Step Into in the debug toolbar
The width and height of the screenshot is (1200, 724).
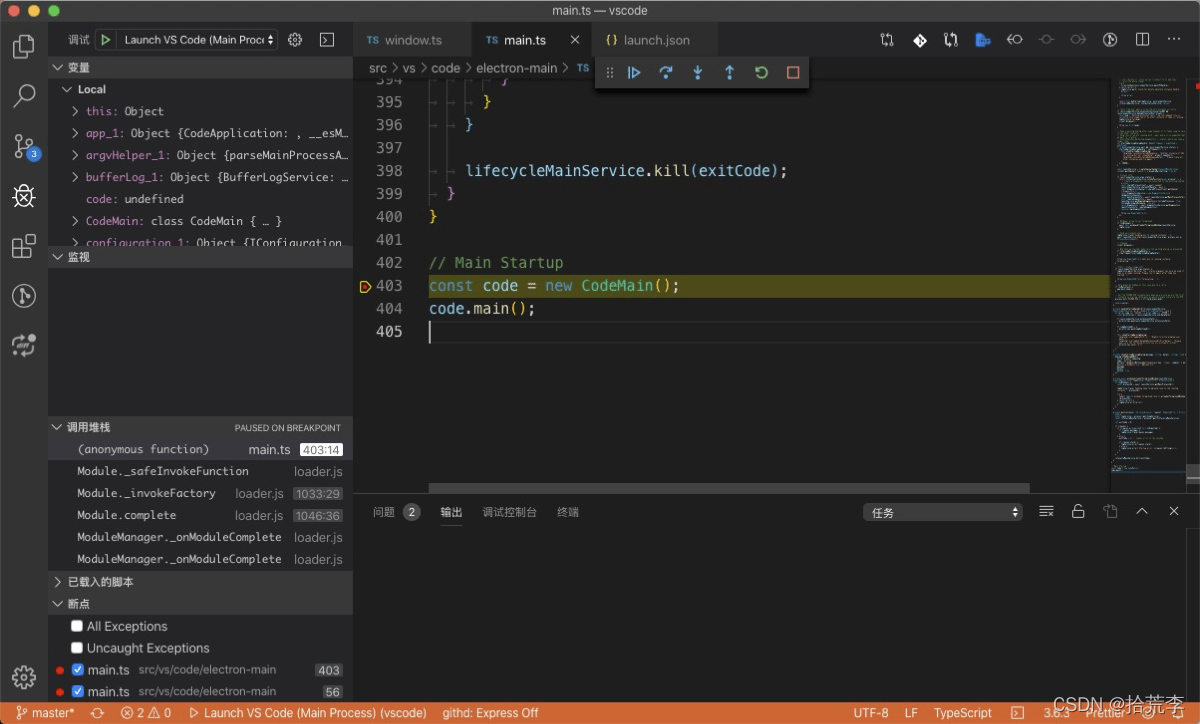click(698, 73)
